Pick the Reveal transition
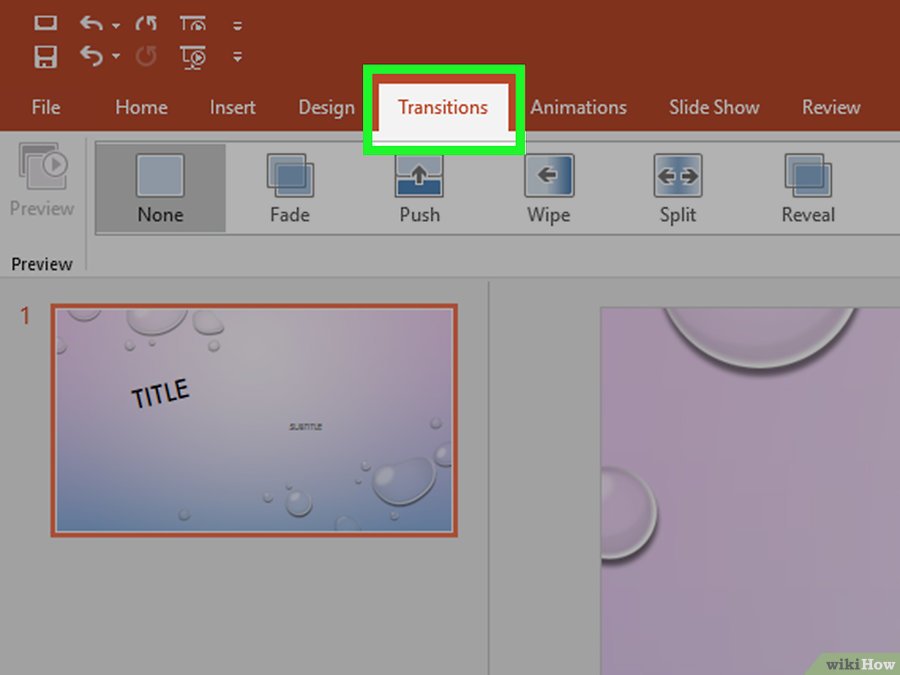Image resolution: width=900 pixels, height=675 pixels. pos(808,187)
